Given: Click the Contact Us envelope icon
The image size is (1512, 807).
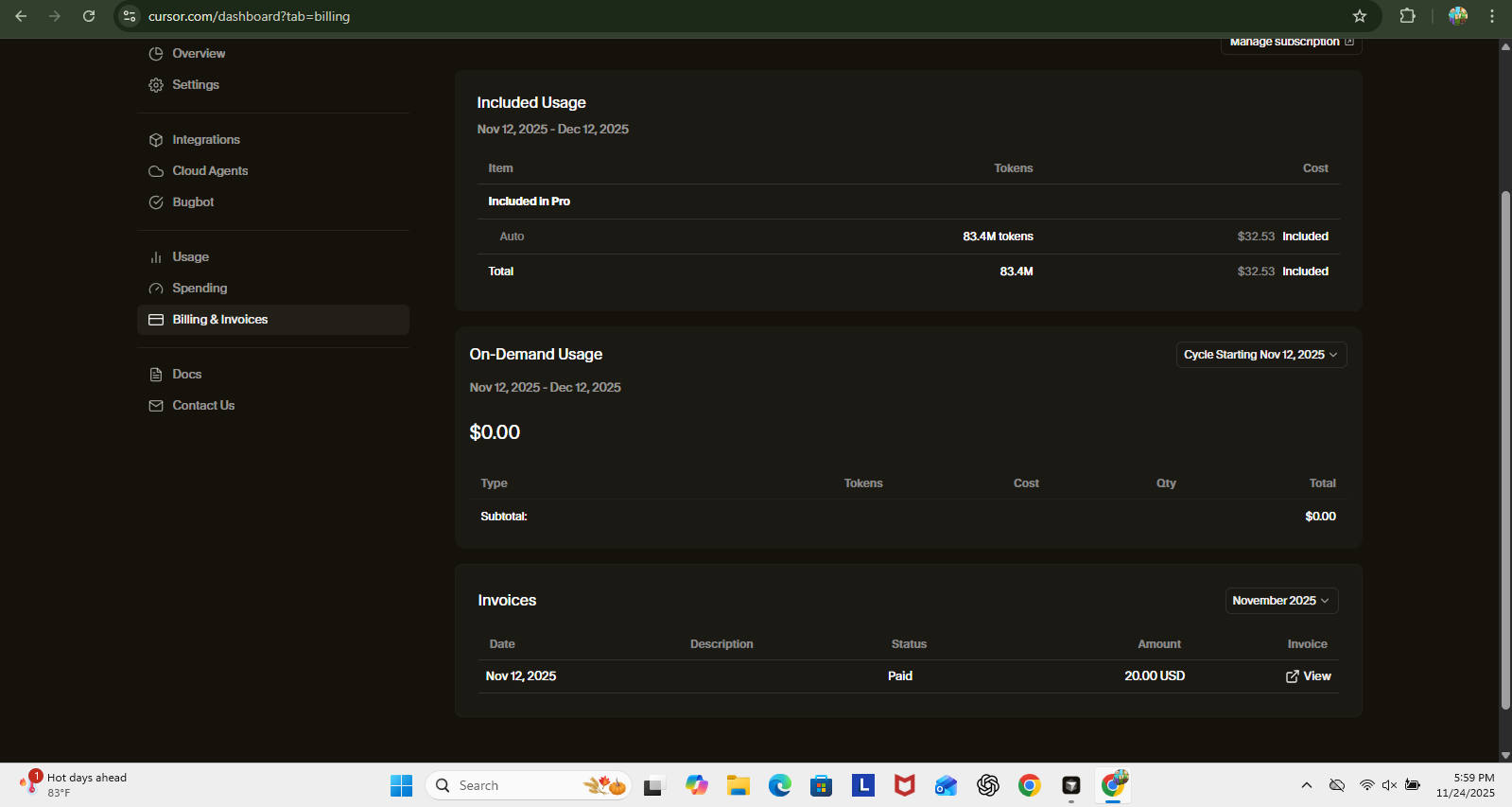Looking at the screenshot, I should coord(156,406).
